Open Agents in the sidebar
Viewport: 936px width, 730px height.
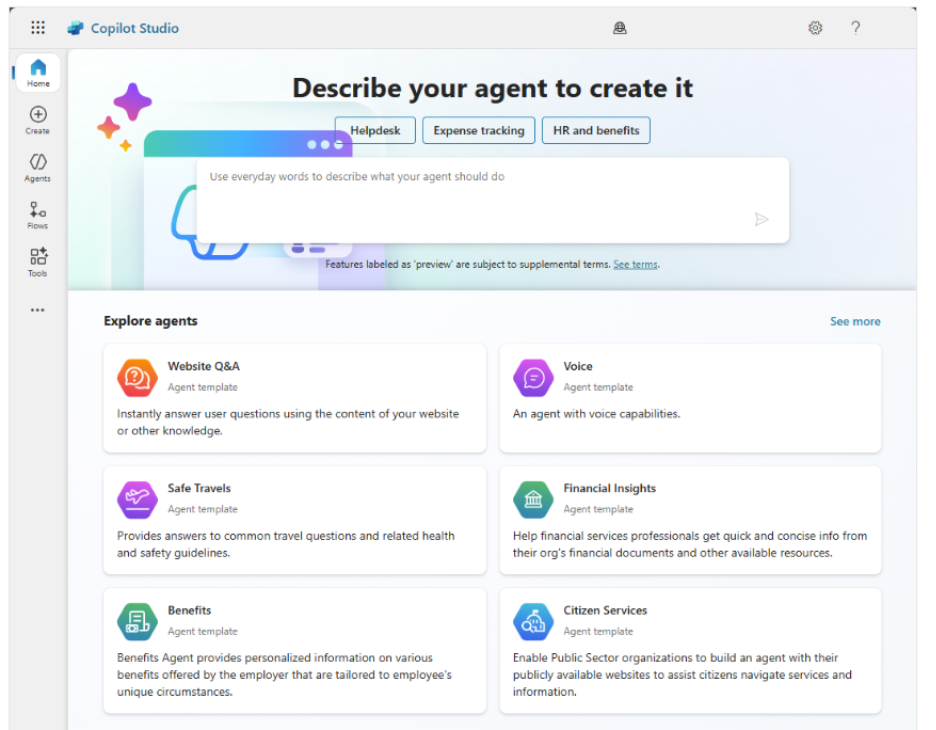coord(38,168)
